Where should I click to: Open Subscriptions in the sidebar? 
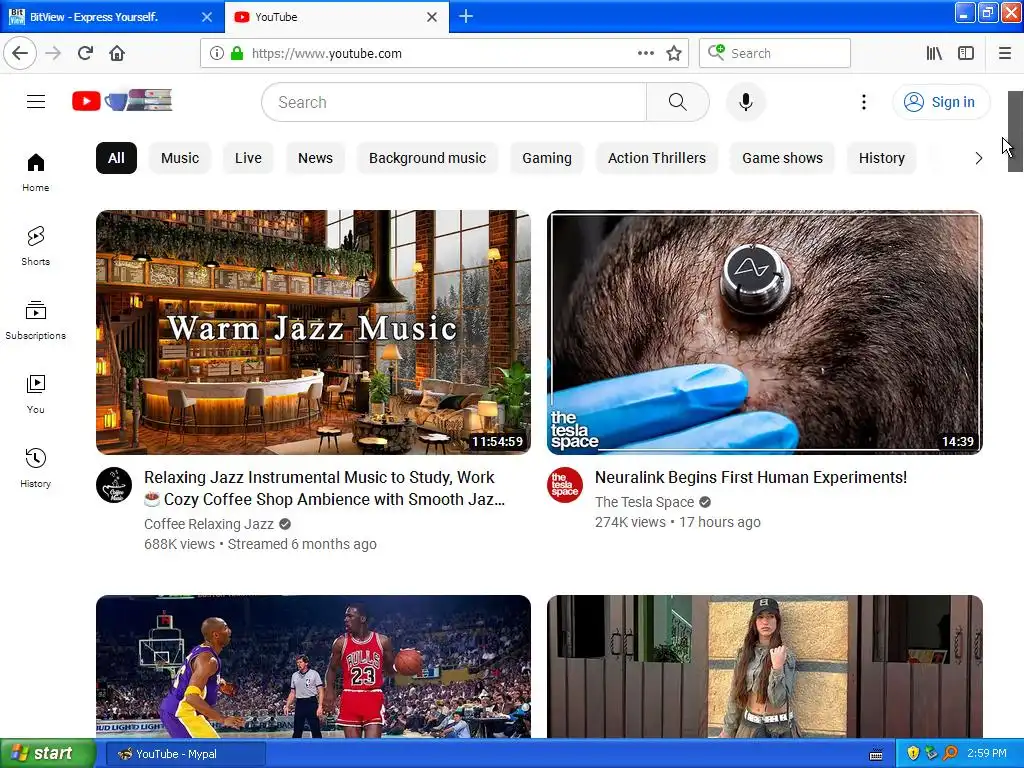[35, 320]
